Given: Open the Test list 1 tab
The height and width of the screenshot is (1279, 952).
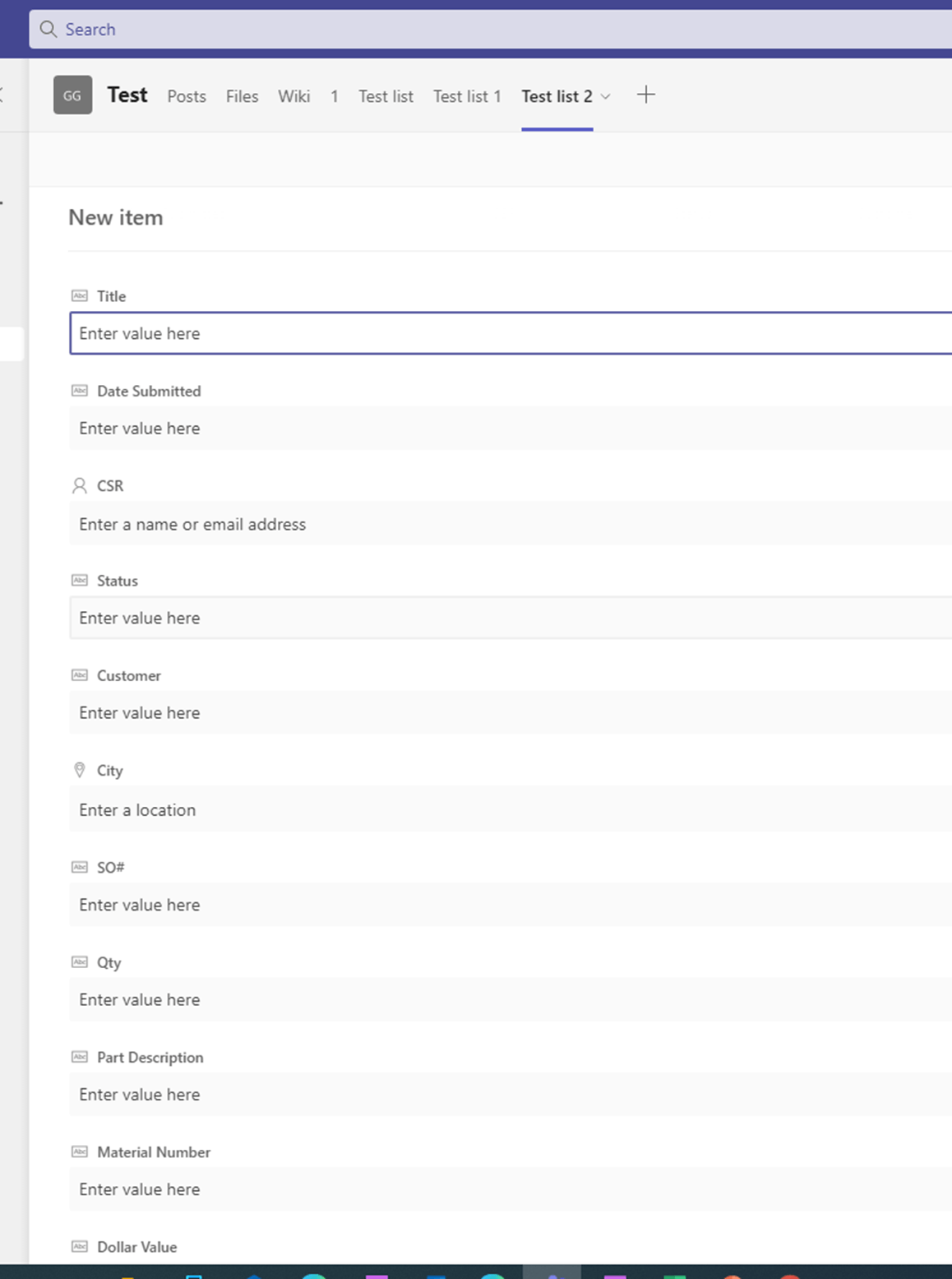Looking at the screenshot, I should pos(467,96).
